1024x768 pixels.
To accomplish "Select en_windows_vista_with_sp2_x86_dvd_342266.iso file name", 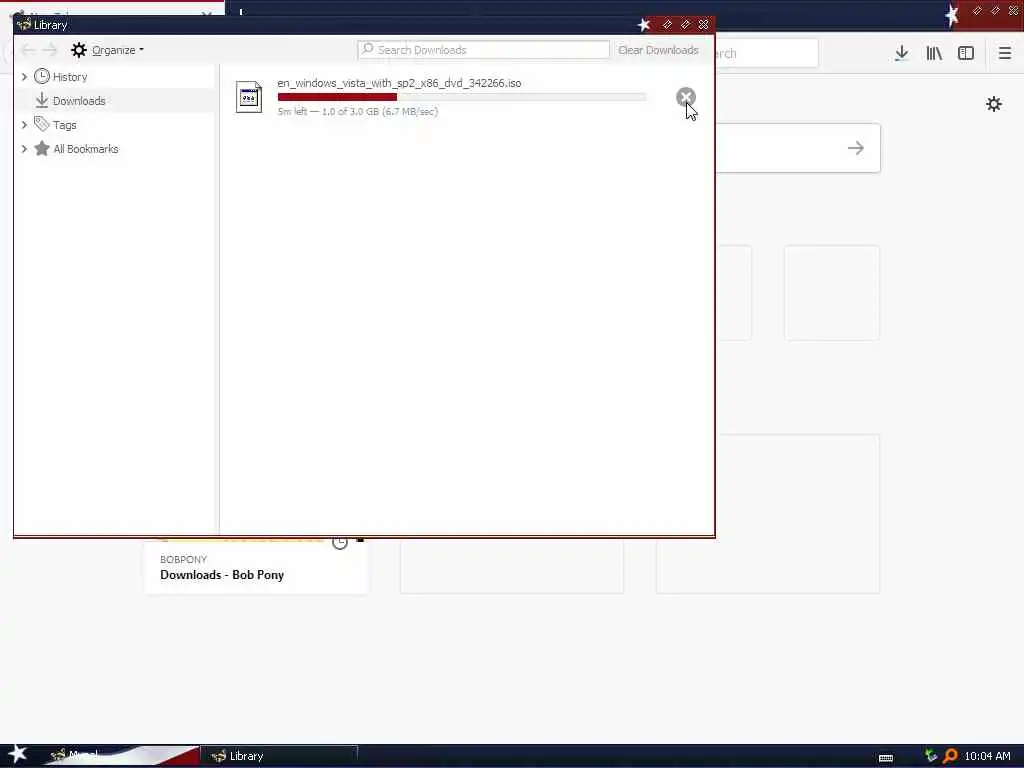I will pos(399,83).
